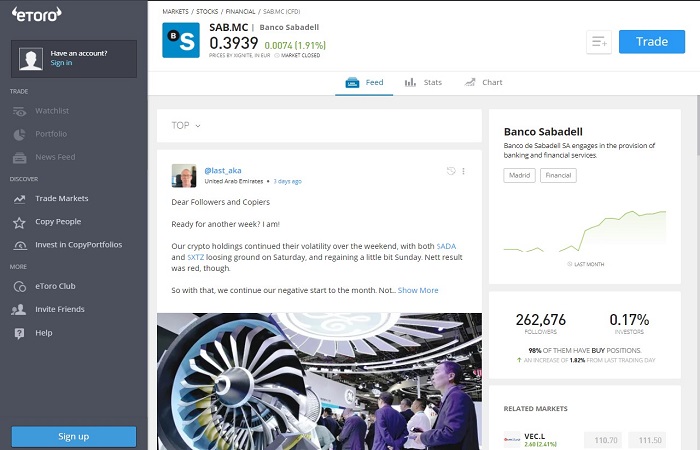
Task: Click the News Feed icon
Action: [x=19, y=158]
